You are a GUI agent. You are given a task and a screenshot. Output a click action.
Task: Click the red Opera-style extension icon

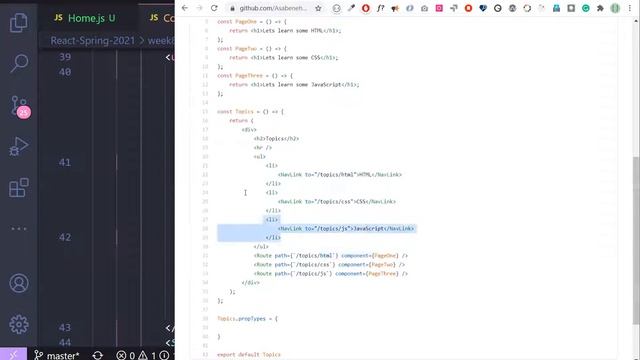click(366, 8)
